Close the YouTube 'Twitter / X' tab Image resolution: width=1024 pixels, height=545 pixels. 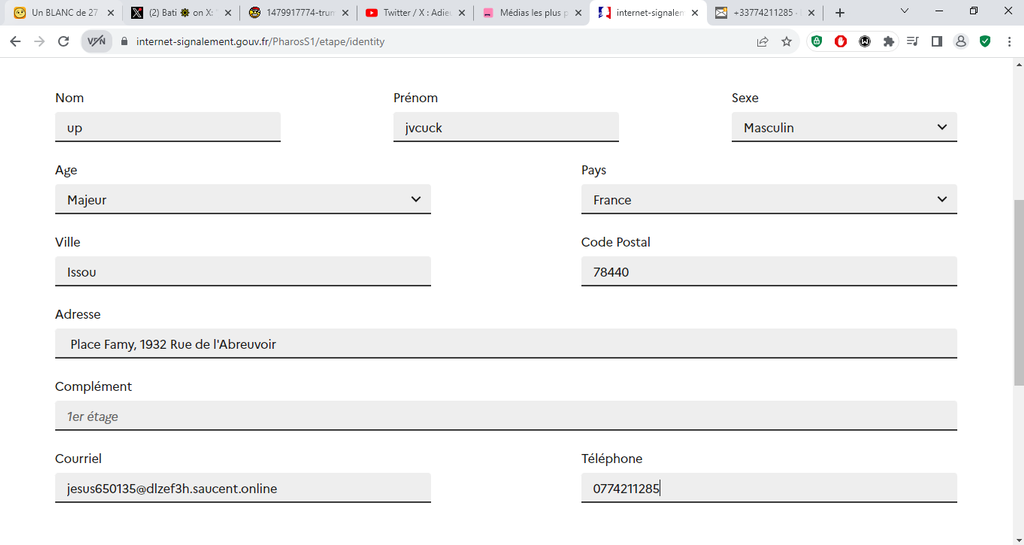(461, 12)
